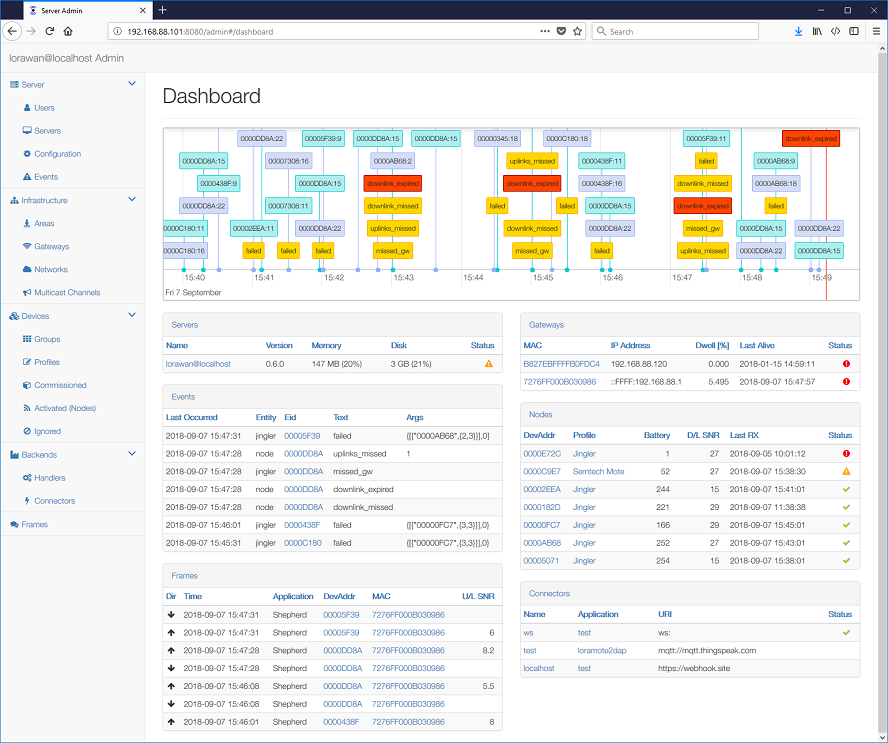The height and width of the screenshot is (743, 888).
Task: Click the Firefox home icon
Action: click(68, 31)
